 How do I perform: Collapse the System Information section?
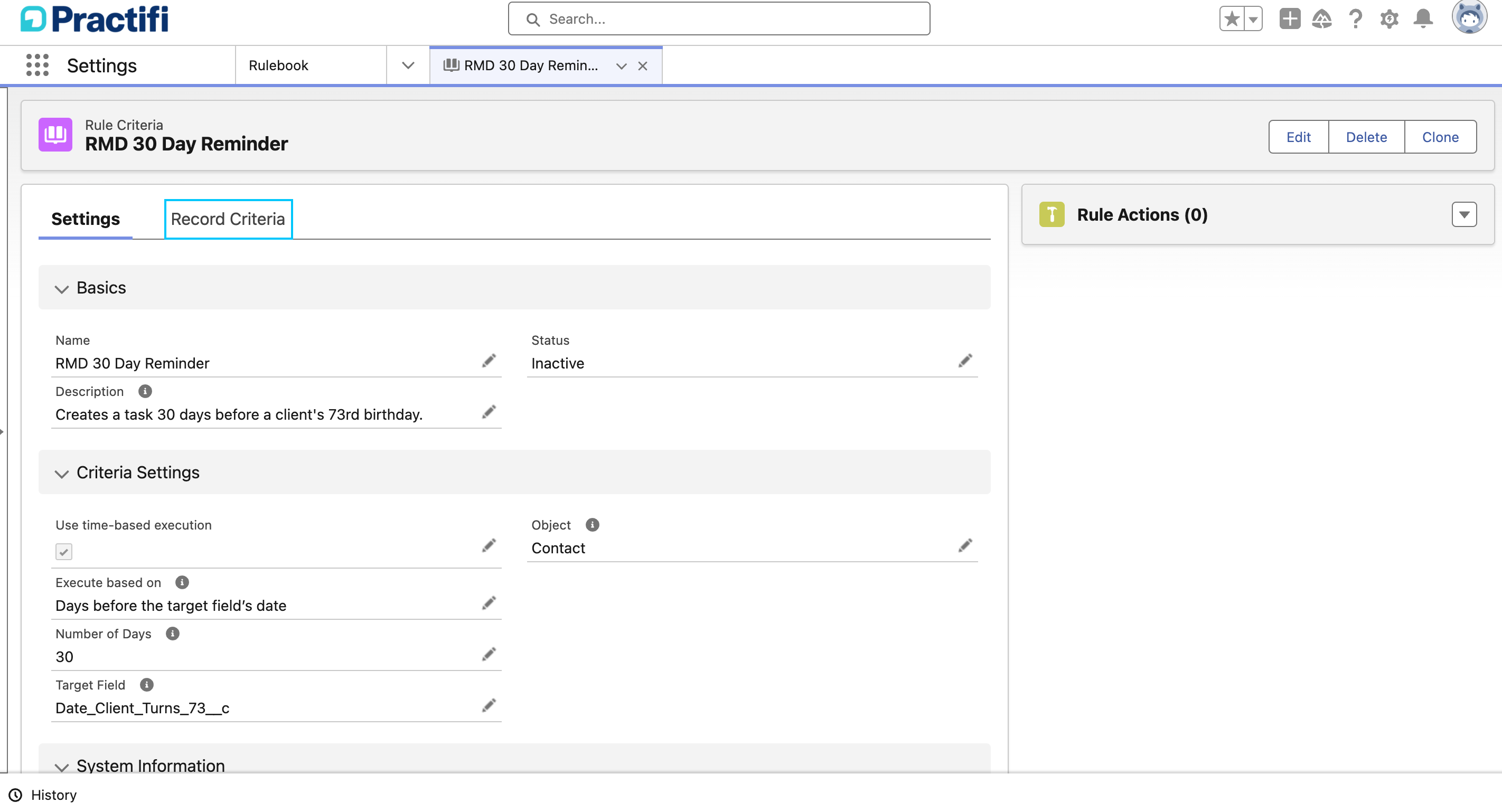click(x=514, y=759)
